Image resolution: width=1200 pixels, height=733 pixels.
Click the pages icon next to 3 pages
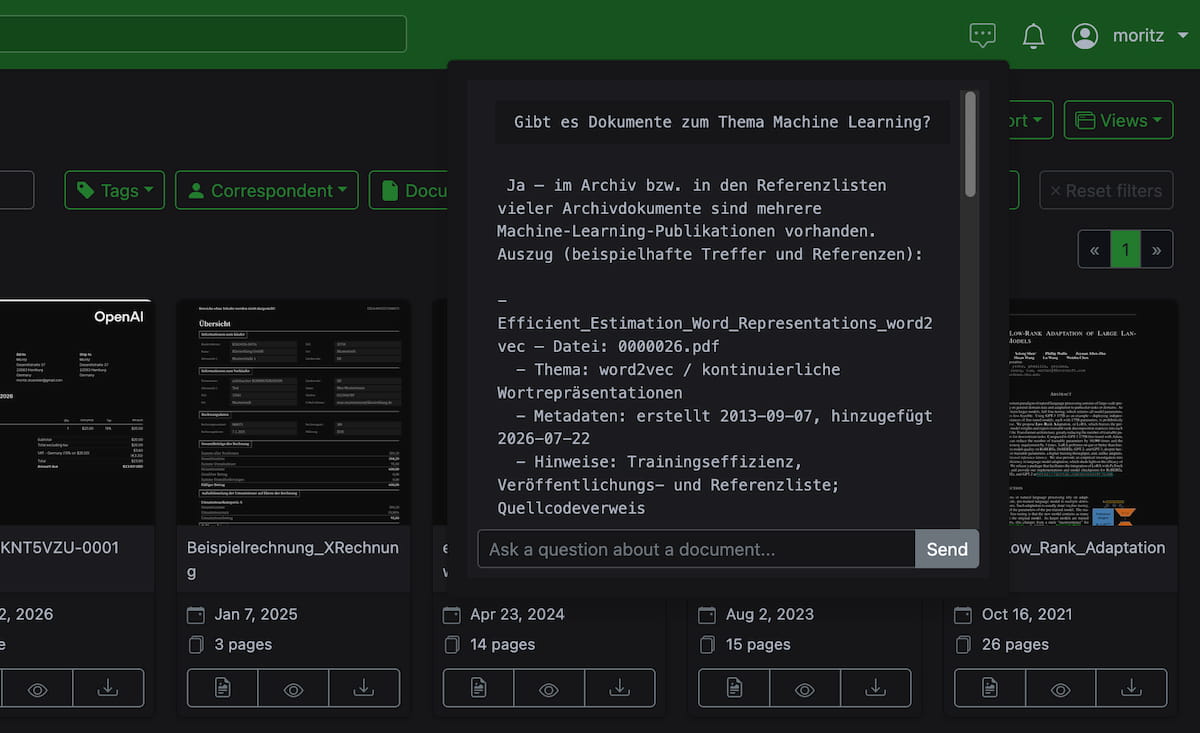coord(196,644)
